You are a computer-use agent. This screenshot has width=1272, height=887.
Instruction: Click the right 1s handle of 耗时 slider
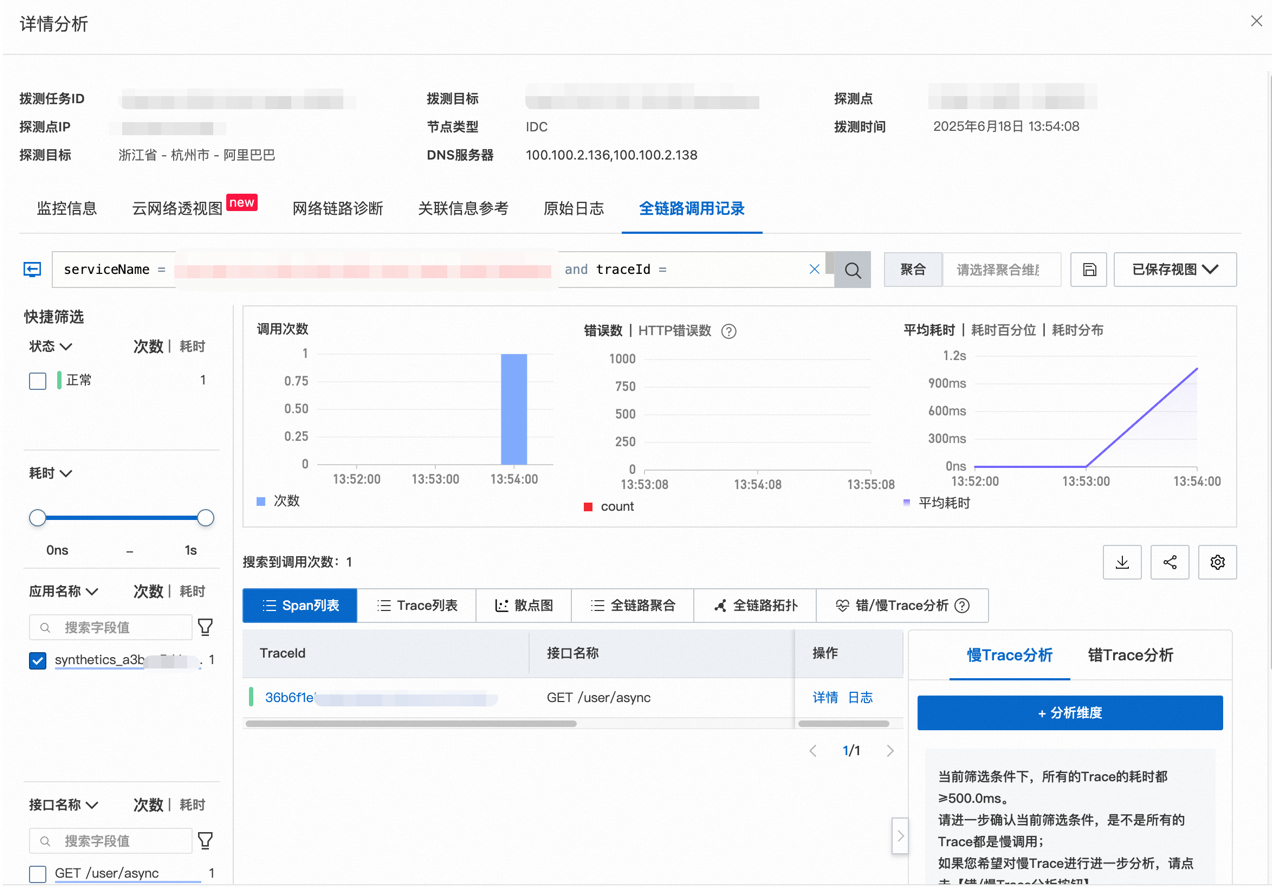206,518
